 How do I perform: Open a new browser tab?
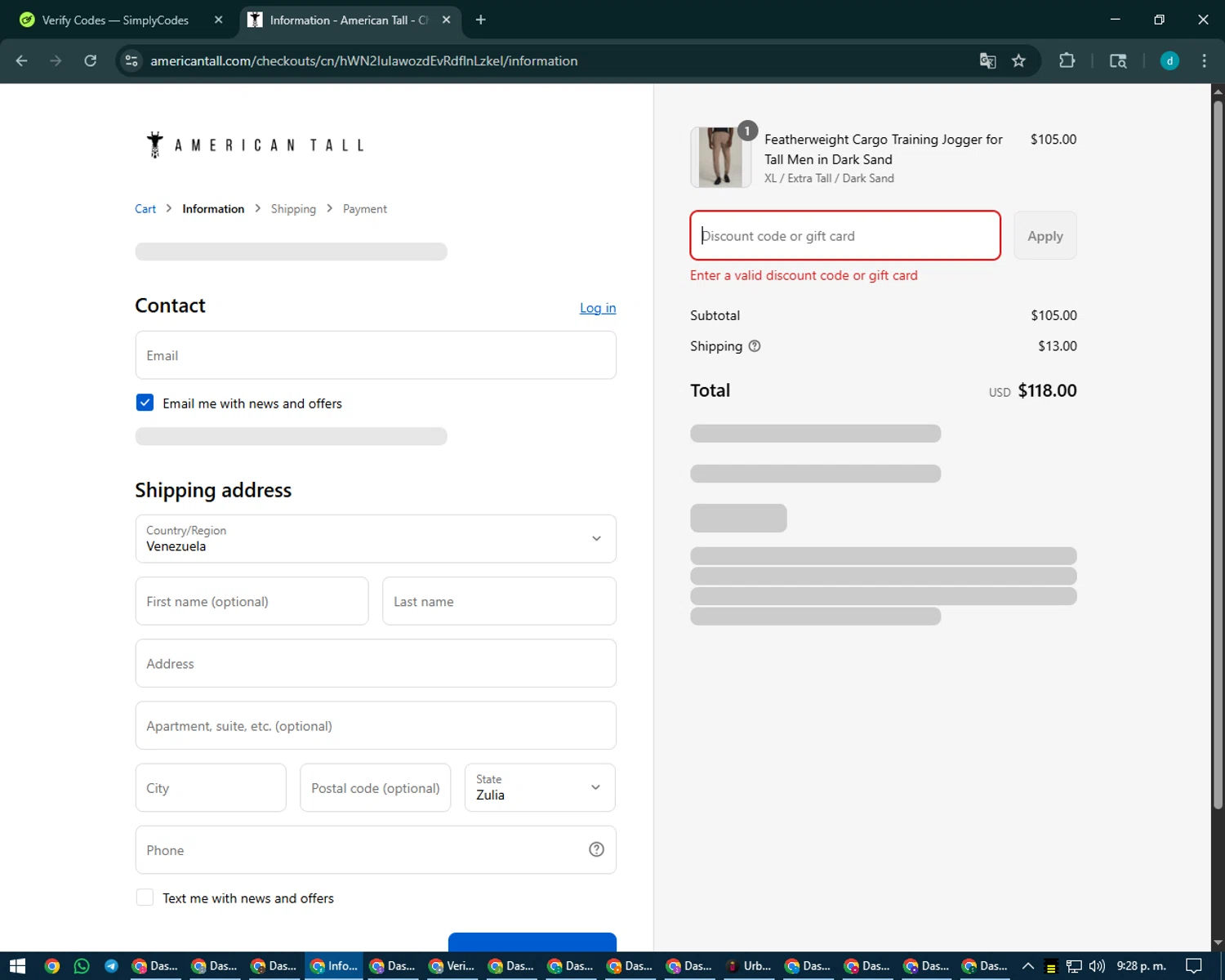(x=480, y=20)
